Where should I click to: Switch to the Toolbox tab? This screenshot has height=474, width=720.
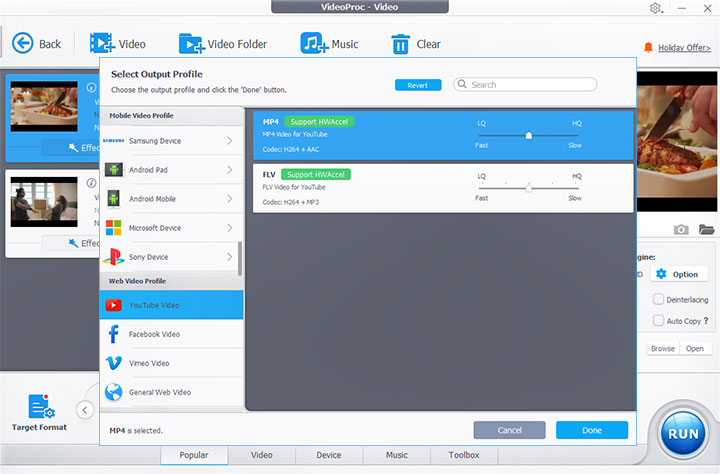tap(464, 455)
